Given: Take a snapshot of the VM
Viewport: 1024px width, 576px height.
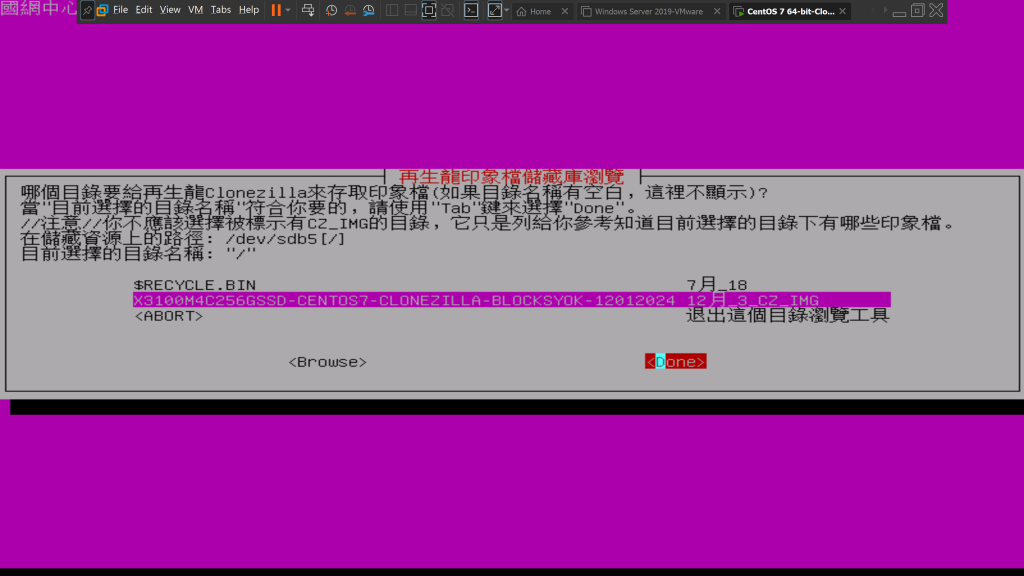Looking at the screenshot, I should (331, 10).
